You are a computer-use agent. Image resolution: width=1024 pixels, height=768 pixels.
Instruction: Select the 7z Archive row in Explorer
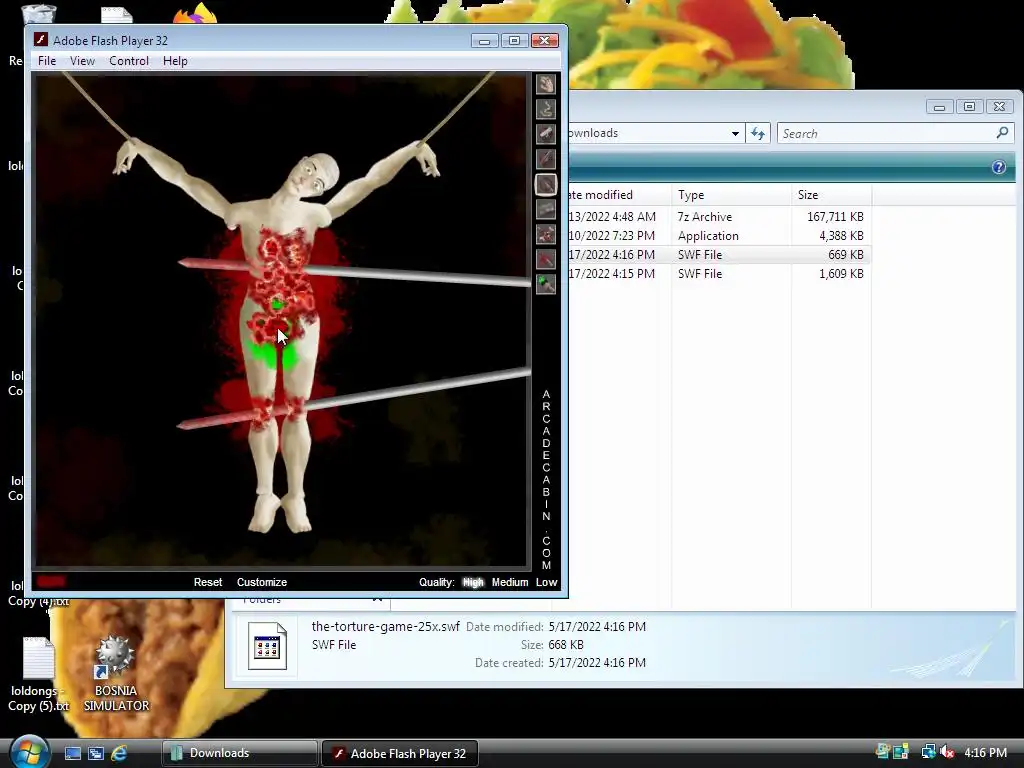click(718, 217)
